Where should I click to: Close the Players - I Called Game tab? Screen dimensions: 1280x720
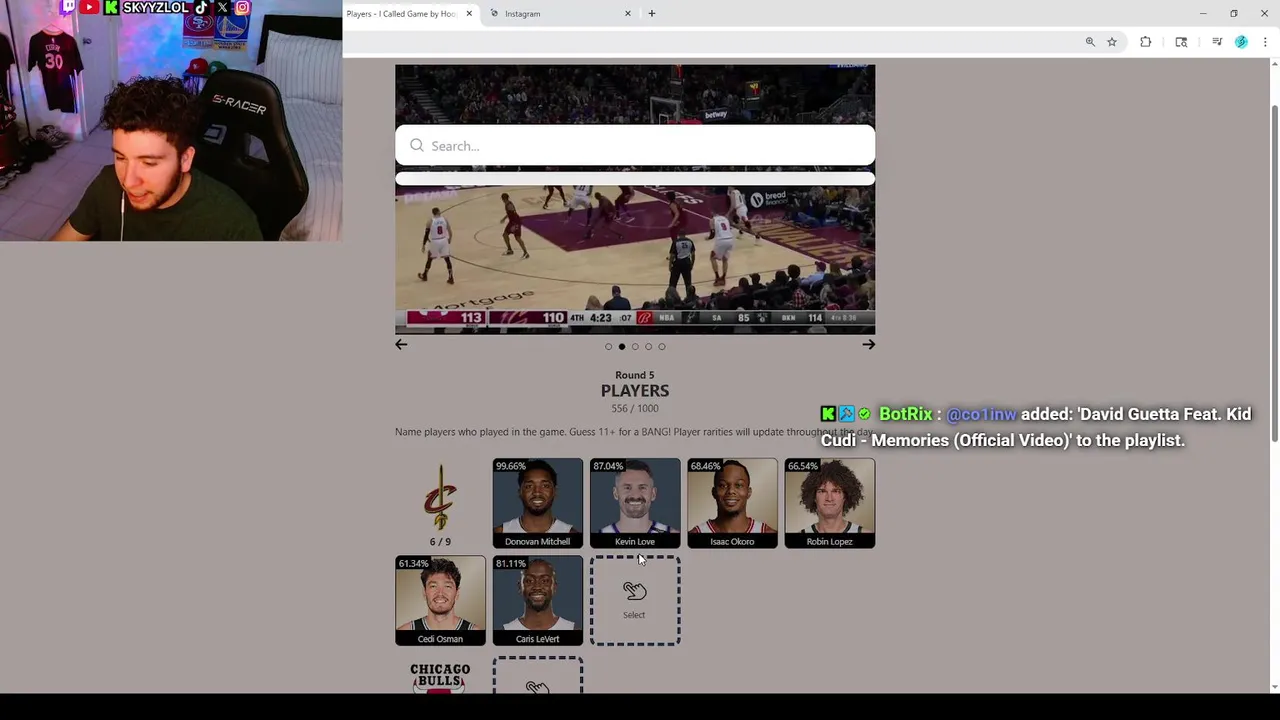coord(469,14)
